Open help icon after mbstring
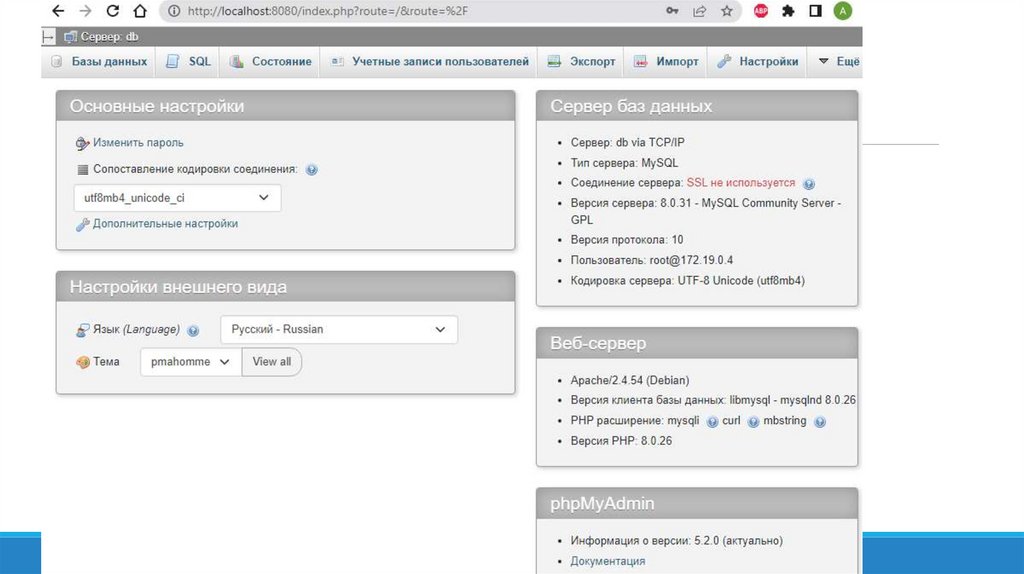This screenshot has height=574, width=1024. tap(820, 422)
